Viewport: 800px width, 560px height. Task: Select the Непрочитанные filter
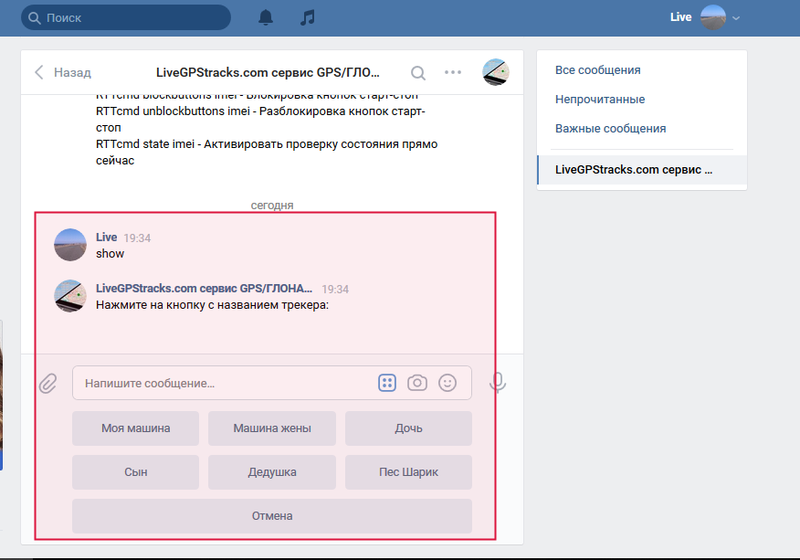(600, 99)
